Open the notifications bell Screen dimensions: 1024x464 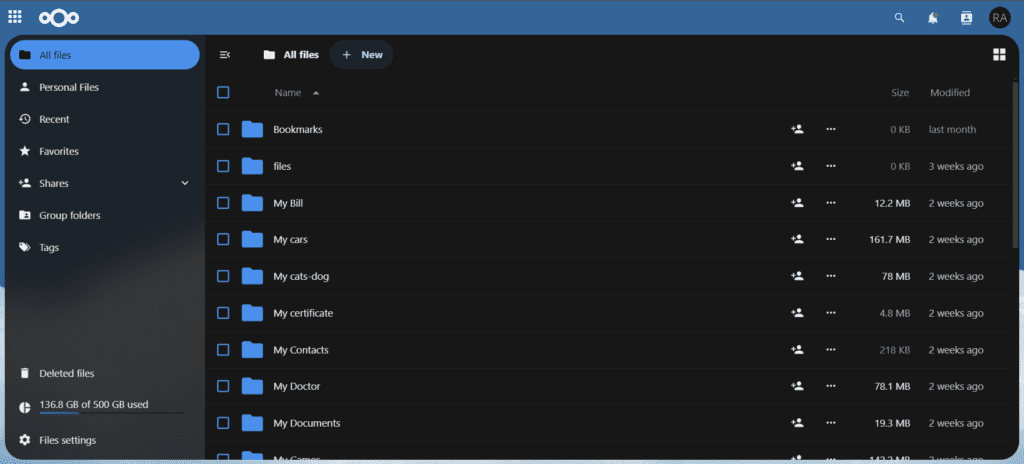point(933,18)
